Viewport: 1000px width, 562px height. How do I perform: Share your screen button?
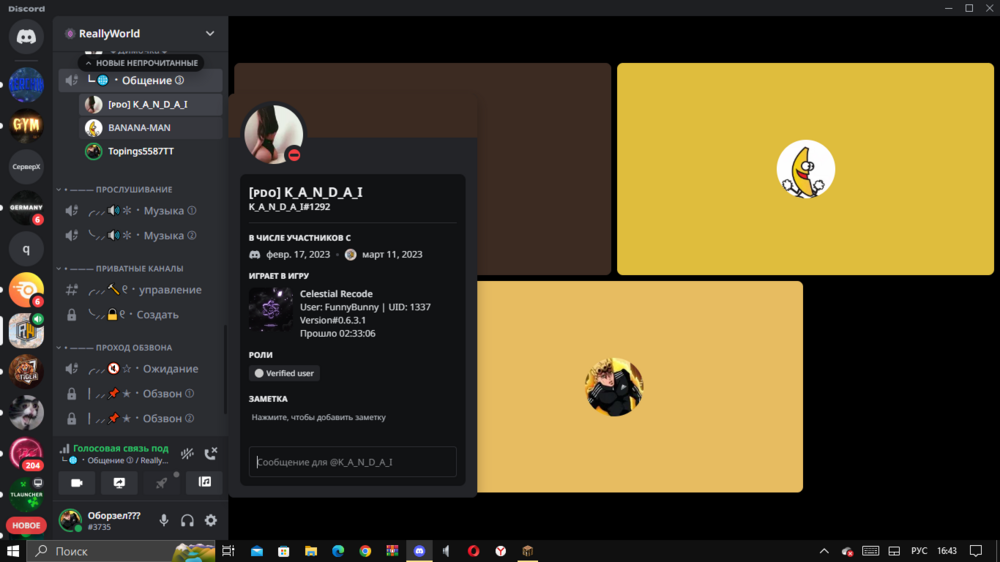click(x=119, y=483)
